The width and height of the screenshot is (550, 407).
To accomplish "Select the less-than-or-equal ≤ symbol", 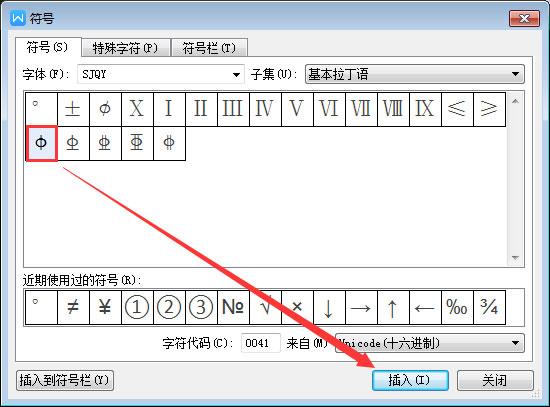I will 457,109.
